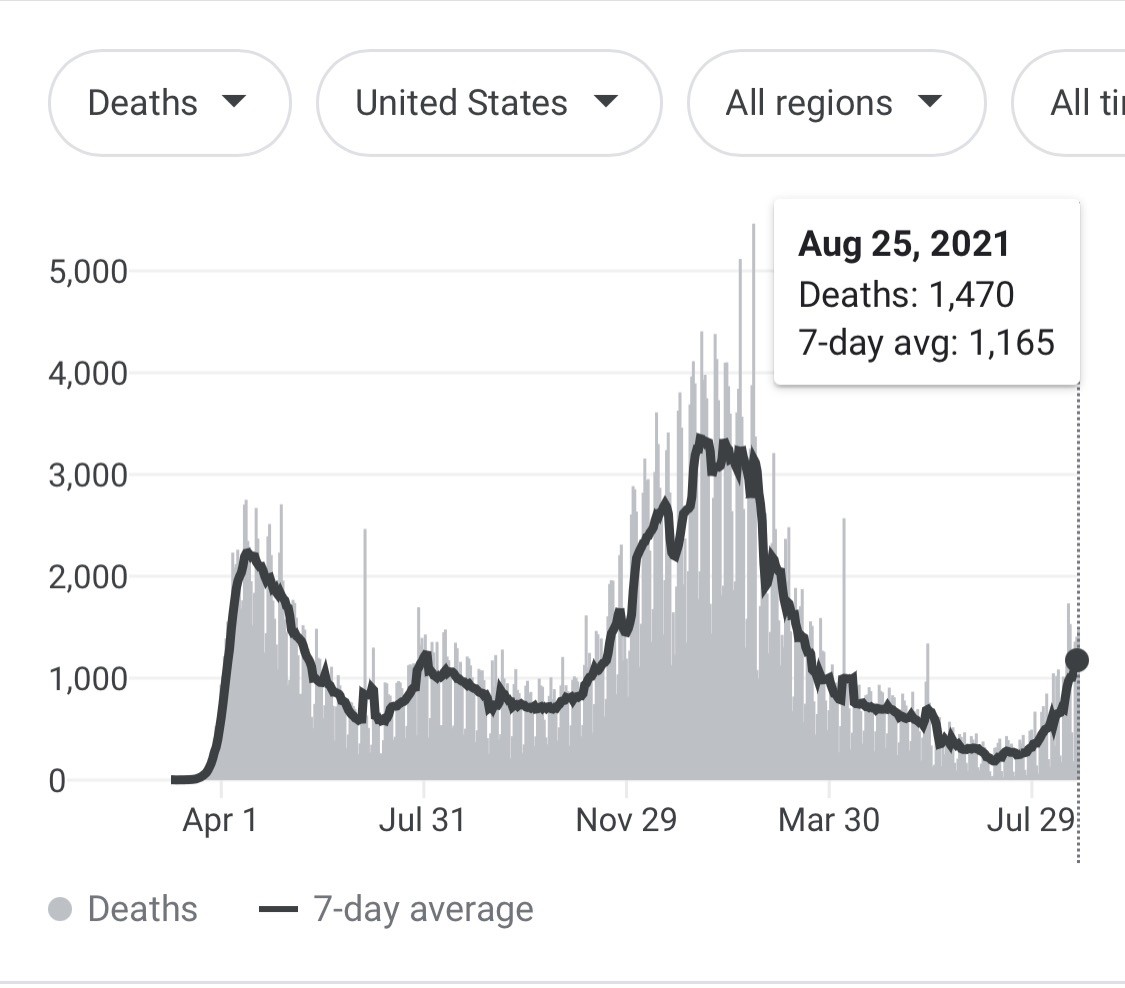Click the caret arrow beside All regions
Image resolution: width=1125 pixels, height=988 pixels.
[929, 102]
